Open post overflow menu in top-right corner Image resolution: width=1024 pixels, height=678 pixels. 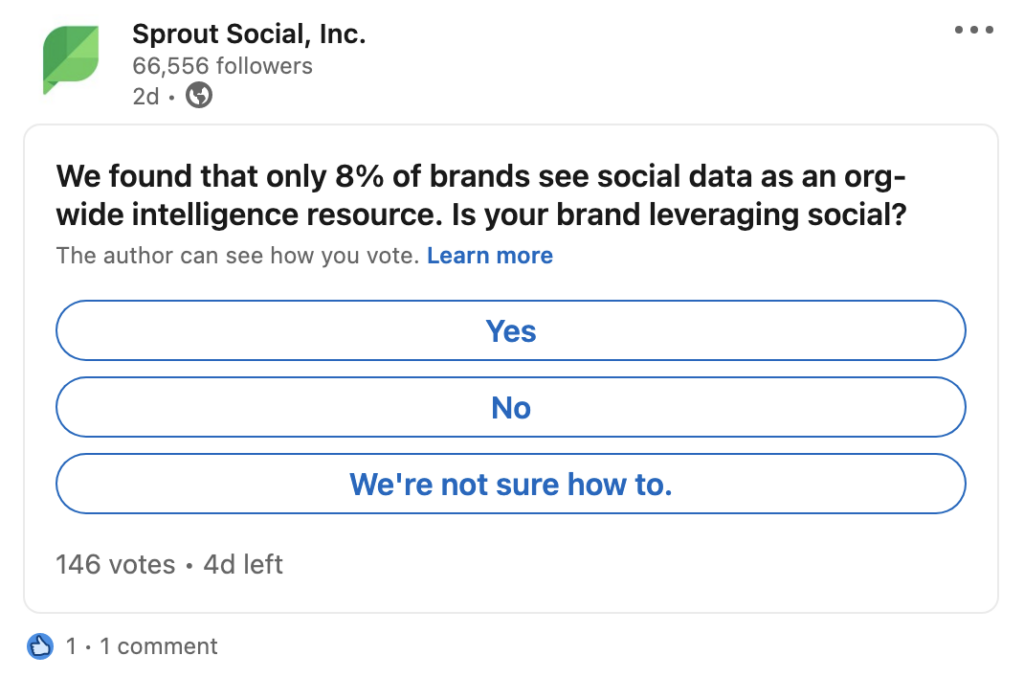972,30
